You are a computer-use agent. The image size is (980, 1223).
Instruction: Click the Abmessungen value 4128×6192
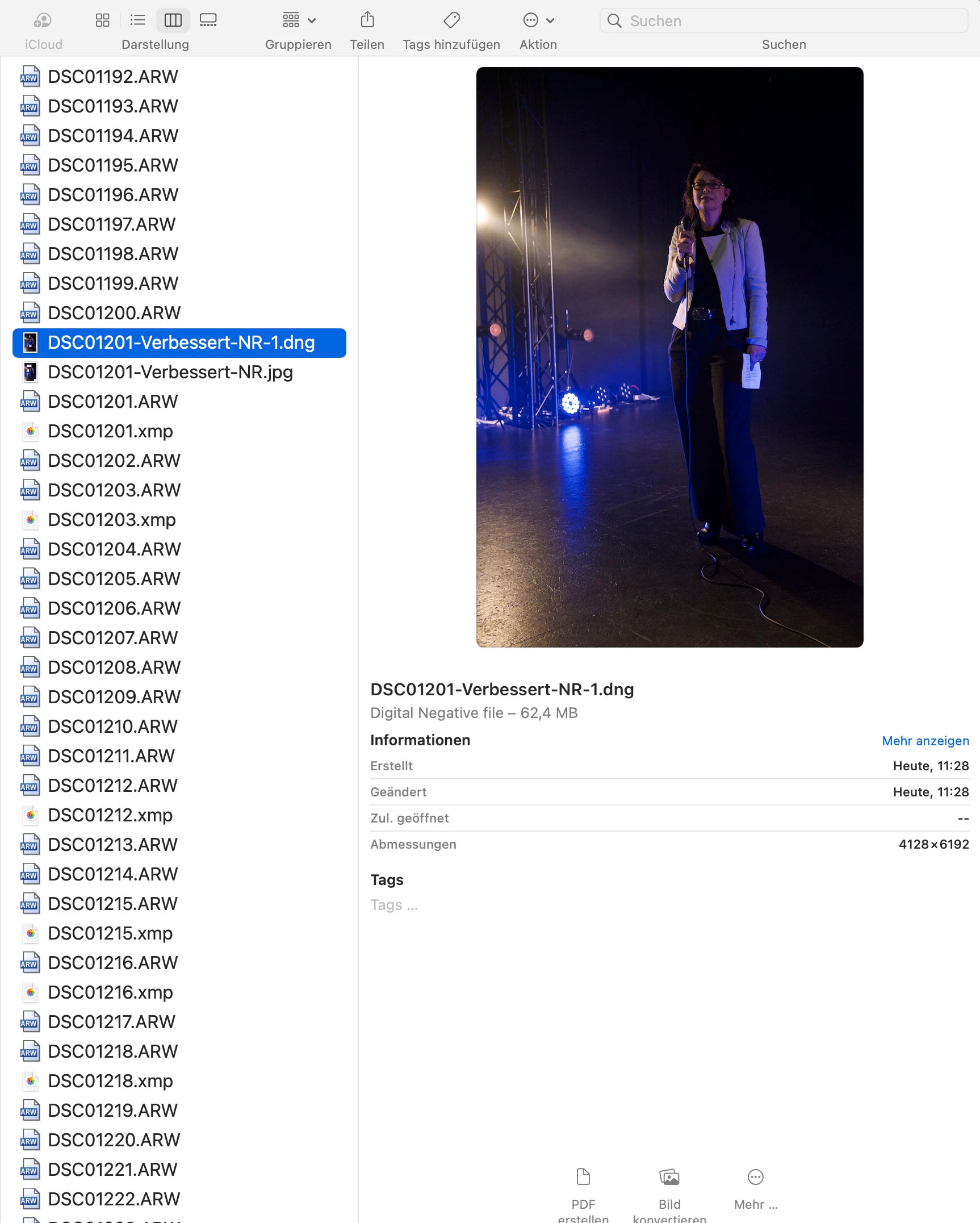(933, 845)
